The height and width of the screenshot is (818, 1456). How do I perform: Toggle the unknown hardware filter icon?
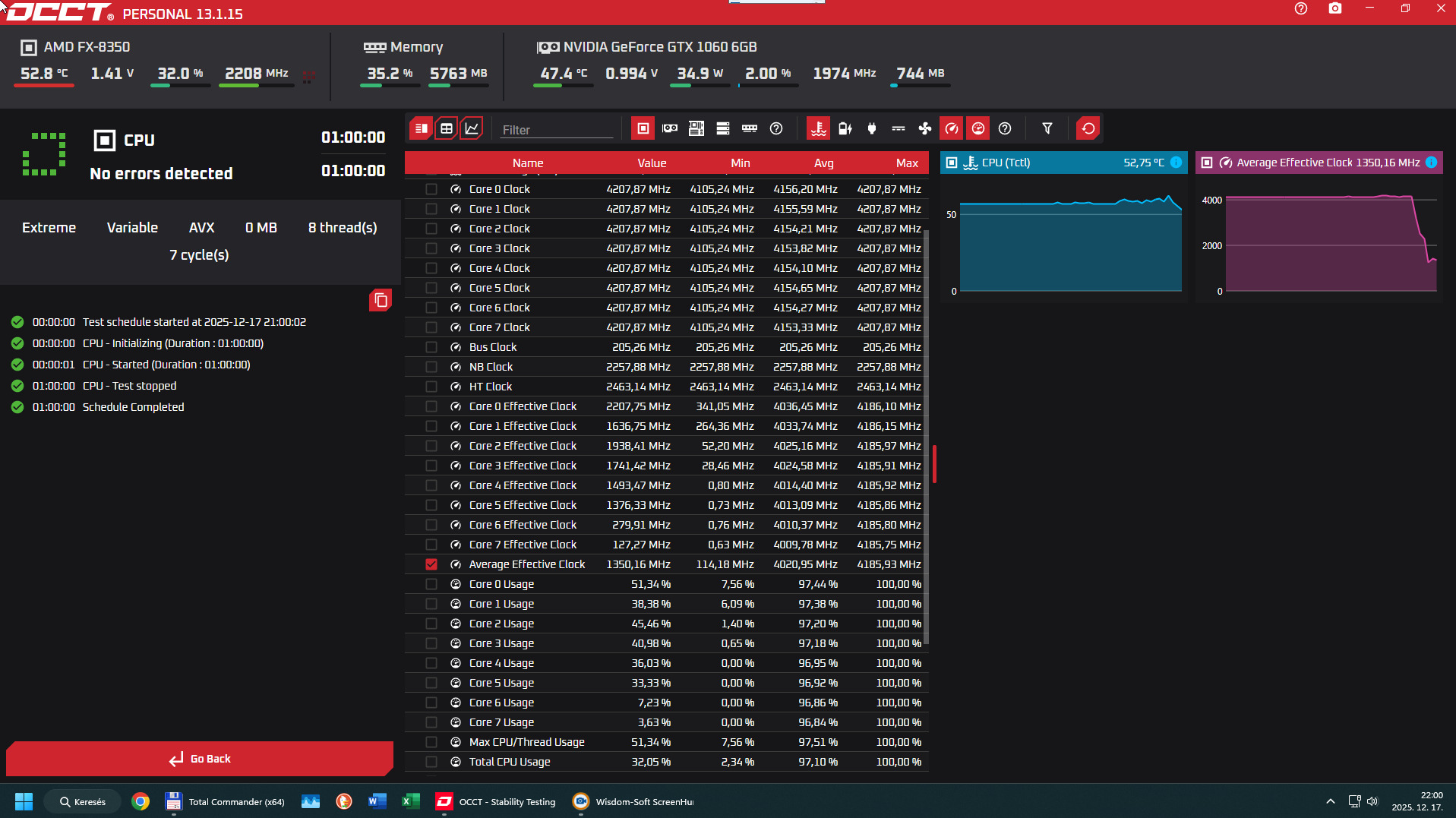[x=776, y=128]
